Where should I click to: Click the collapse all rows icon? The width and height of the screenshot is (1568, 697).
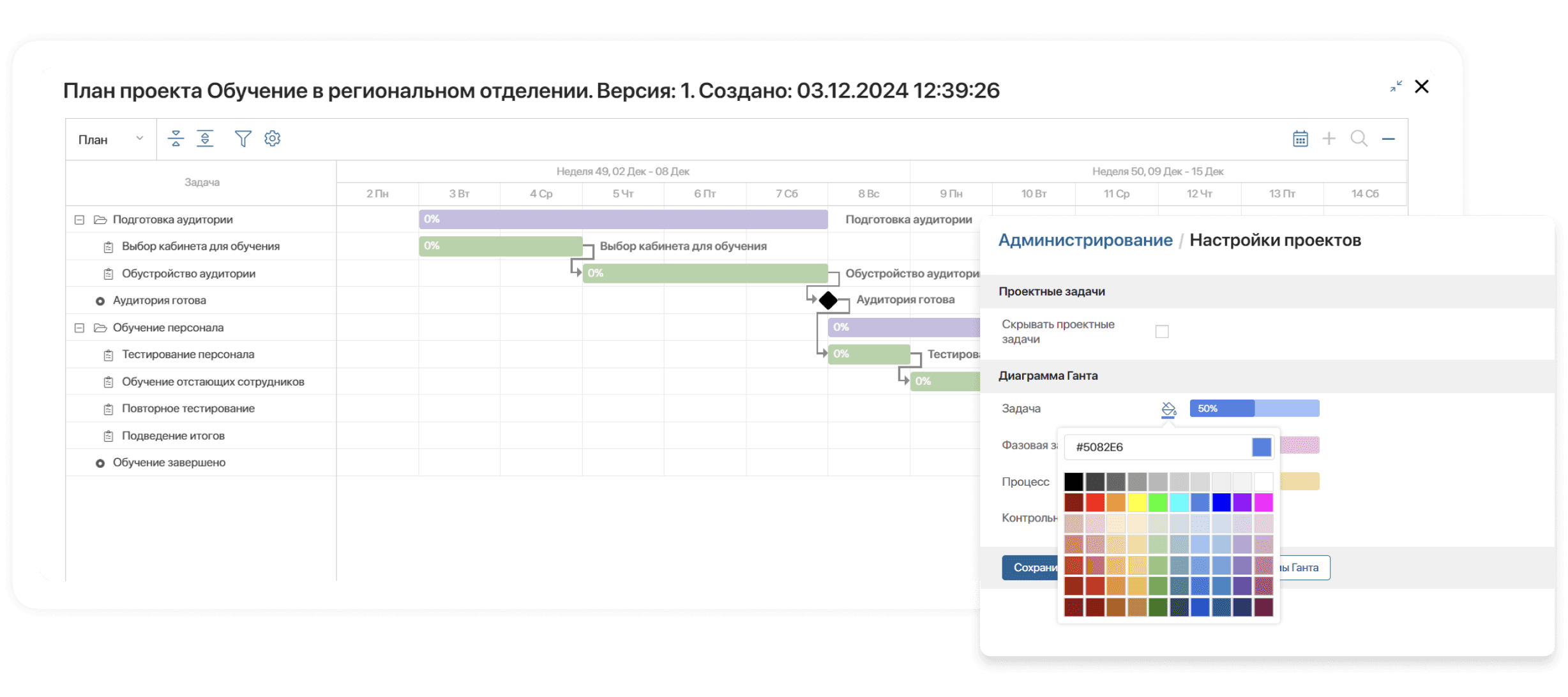coord(176,139)
